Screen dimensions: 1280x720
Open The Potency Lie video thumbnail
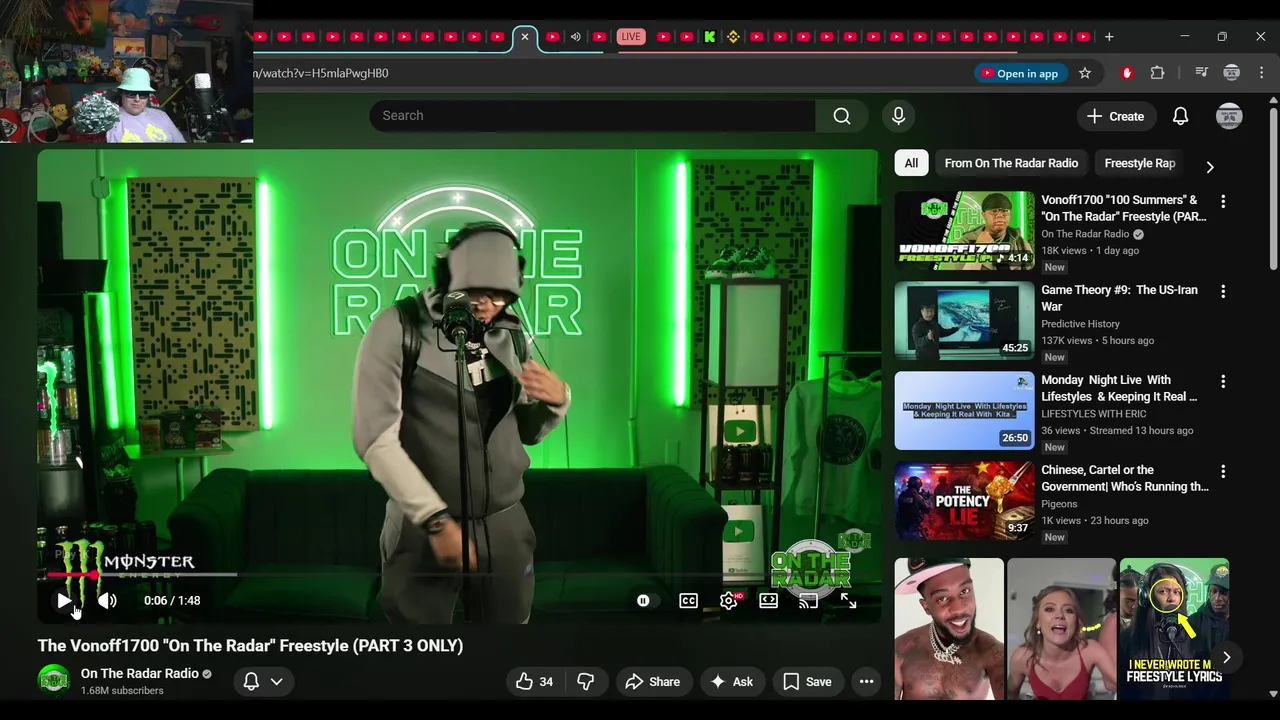tap(964, 501)
